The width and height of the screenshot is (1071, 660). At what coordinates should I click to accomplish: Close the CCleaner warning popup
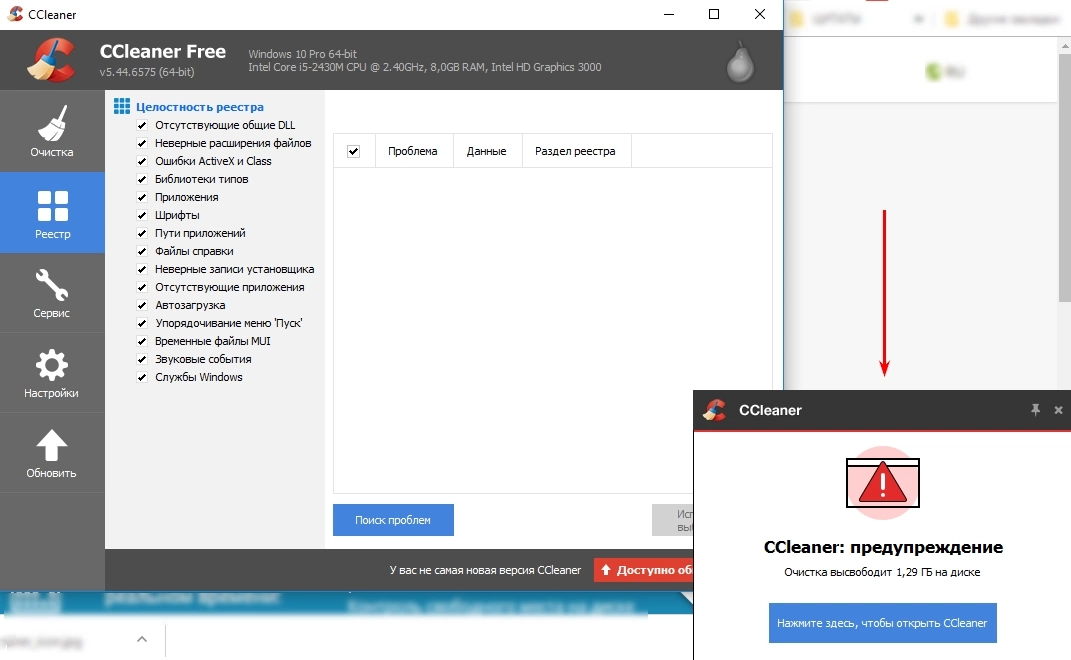(1058, 410)
